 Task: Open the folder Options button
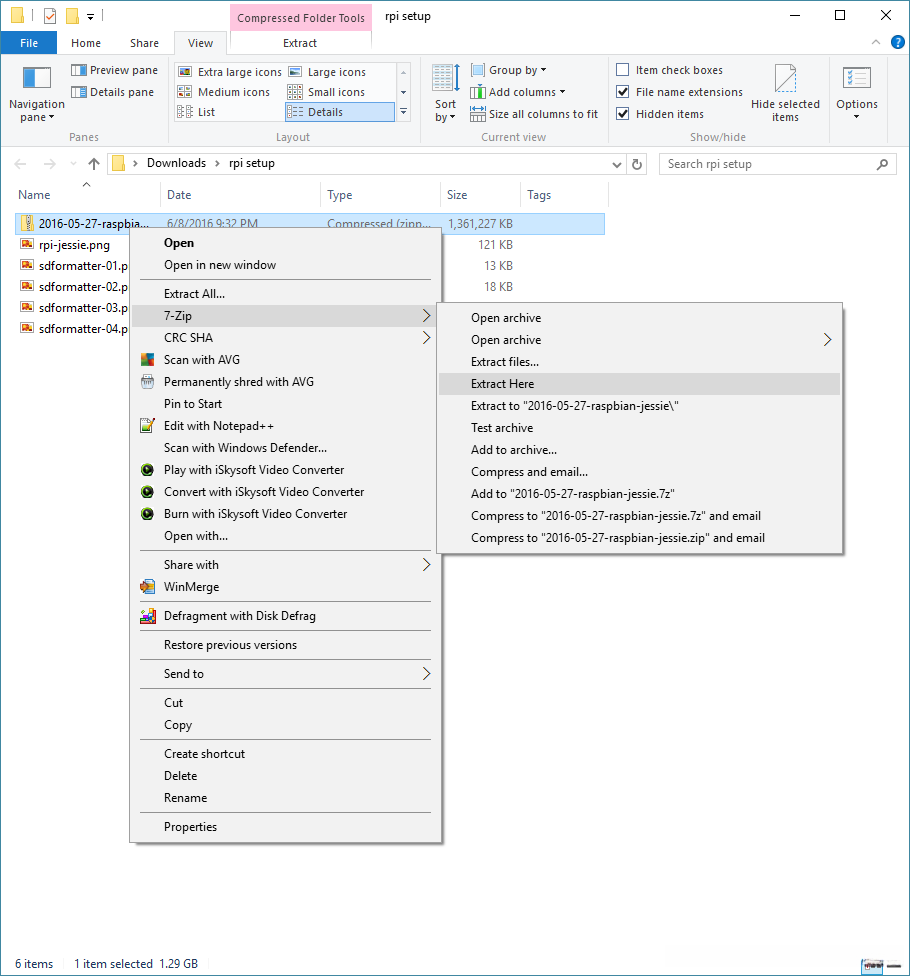856,93
